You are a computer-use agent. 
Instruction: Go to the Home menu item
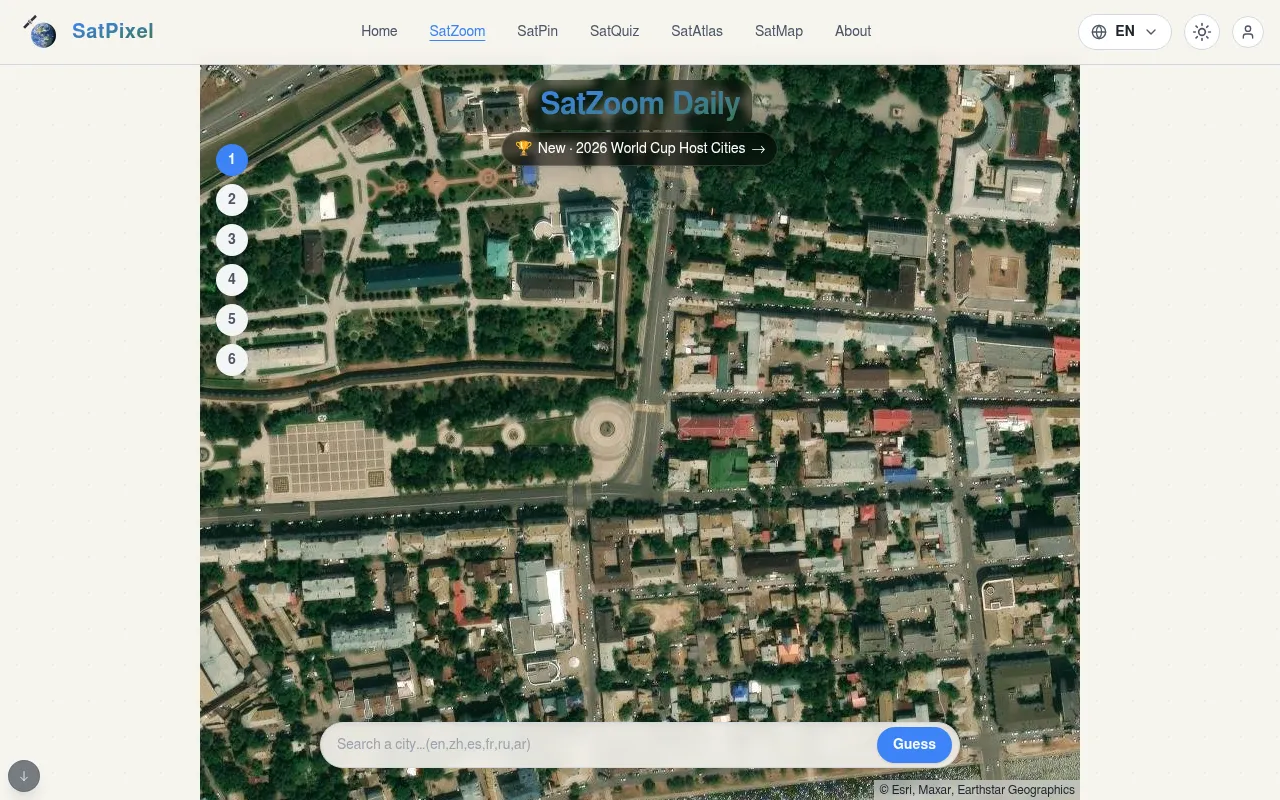pos(379,31)
